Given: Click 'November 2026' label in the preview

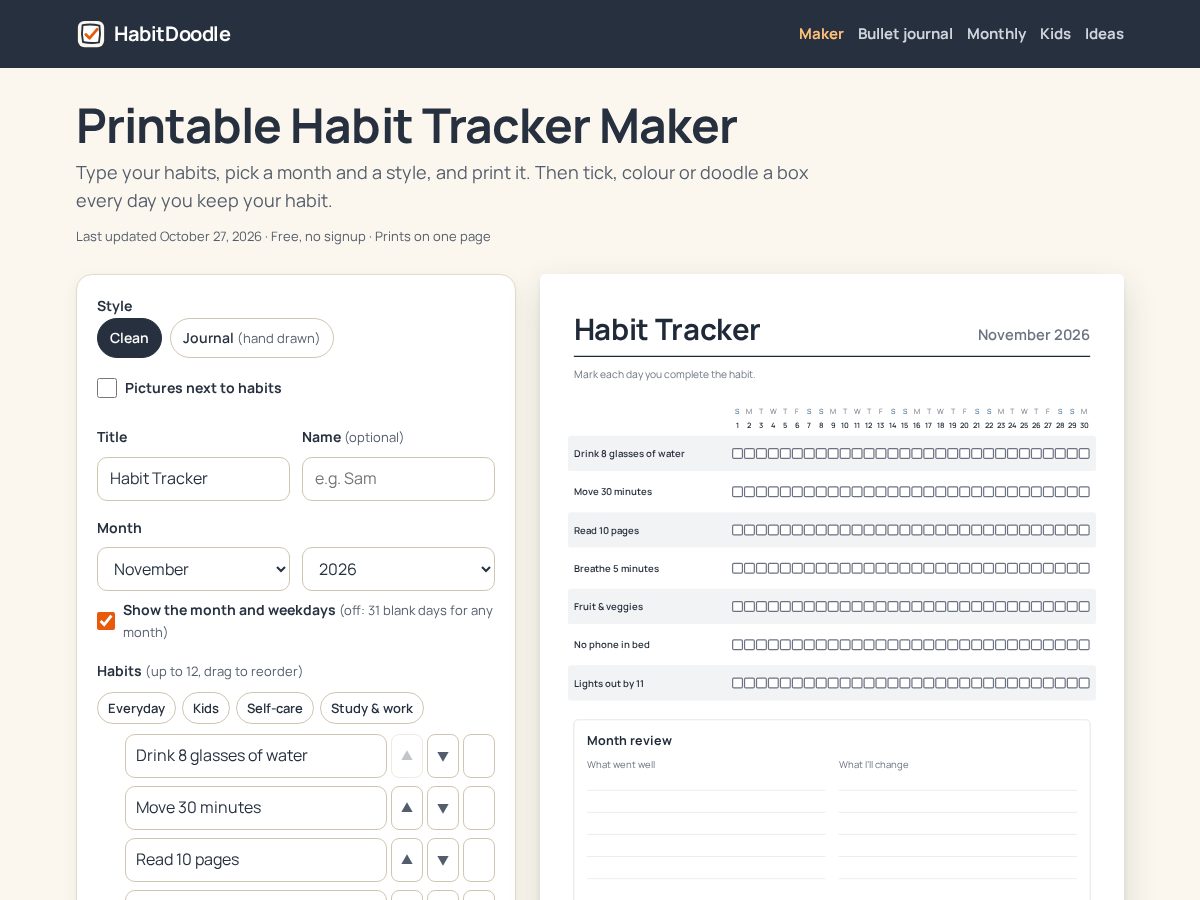Looking at the screenshot, I should [1034, 335].
